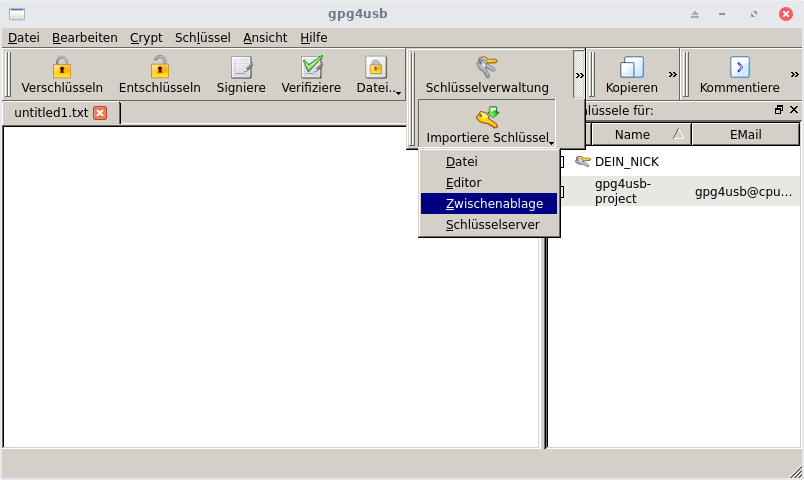Tick the checkbox for DEIN_NICK key
The height and width of the screenshot is (480, 804).
pos(561,162)
